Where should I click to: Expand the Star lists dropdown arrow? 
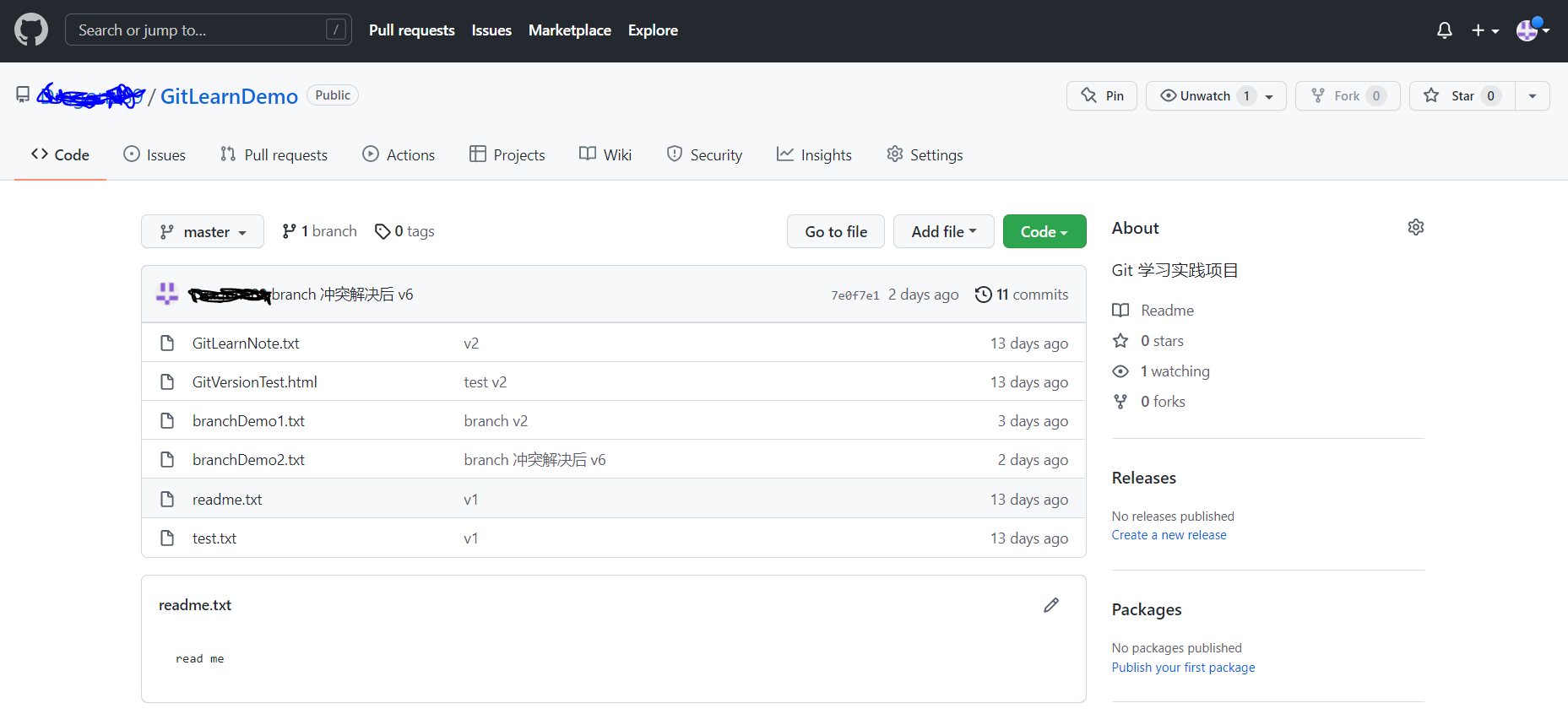1533,96
